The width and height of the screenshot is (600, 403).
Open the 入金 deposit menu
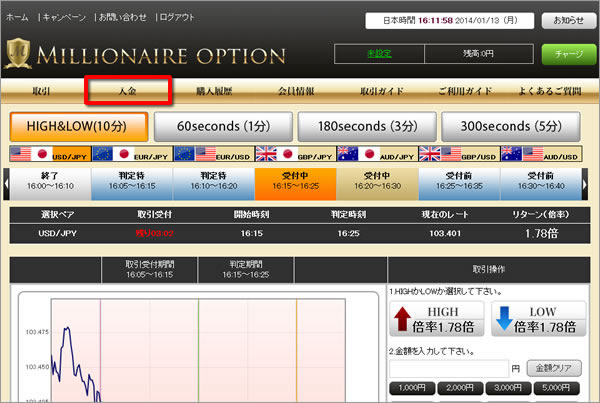click(x=128, y=91)
